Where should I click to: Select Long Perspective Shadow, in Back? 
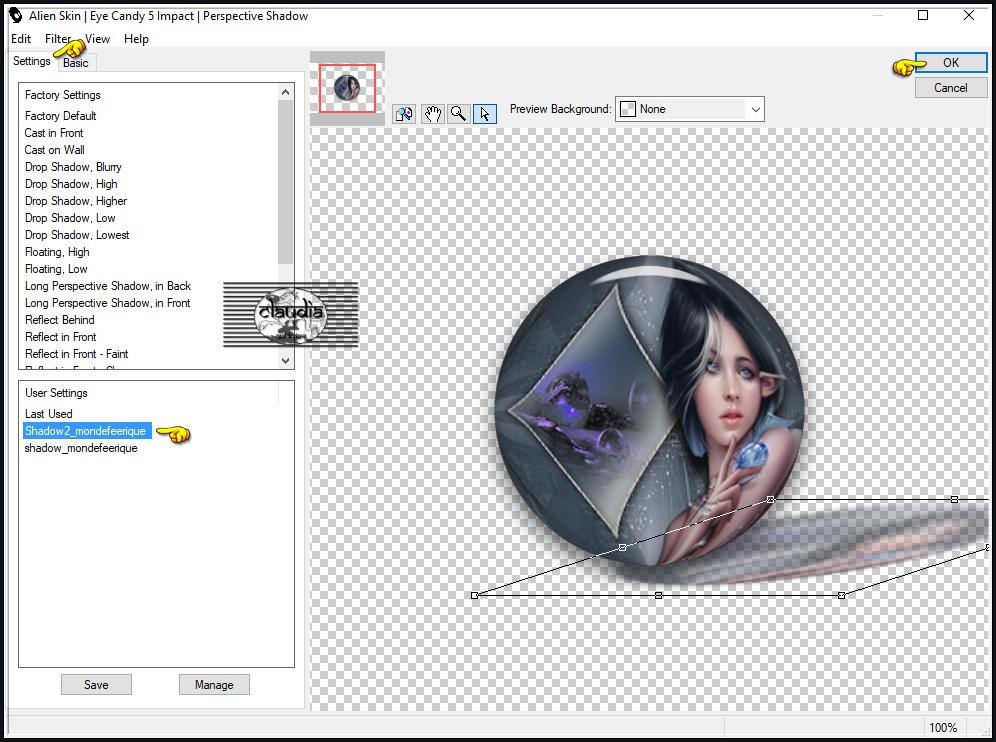(x=108, y=286)
